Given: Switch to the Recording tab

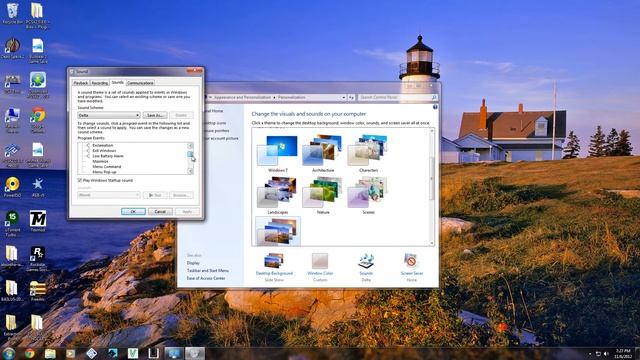Looking at the screenshot, I should click(x=100, y=83).
